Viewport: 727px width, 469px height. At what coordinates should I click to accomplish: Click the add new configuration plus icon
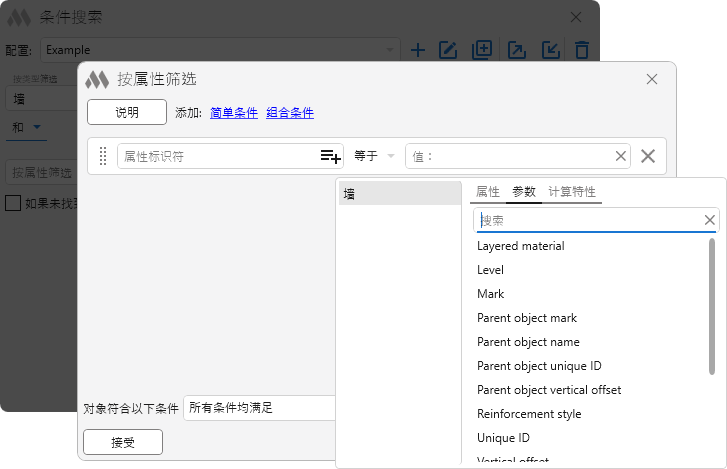tap(418, 50)
